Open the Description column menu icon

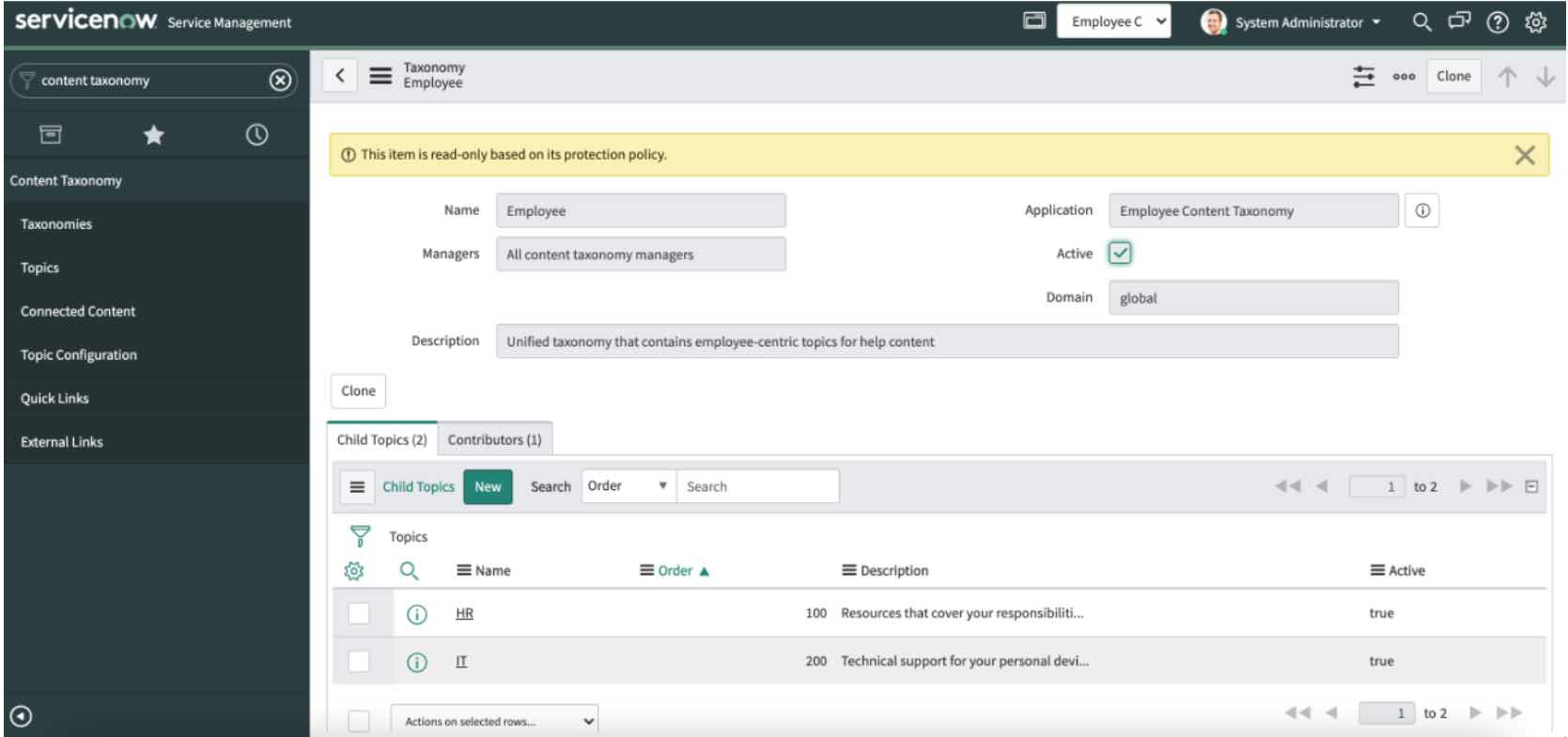pos(848,571)
